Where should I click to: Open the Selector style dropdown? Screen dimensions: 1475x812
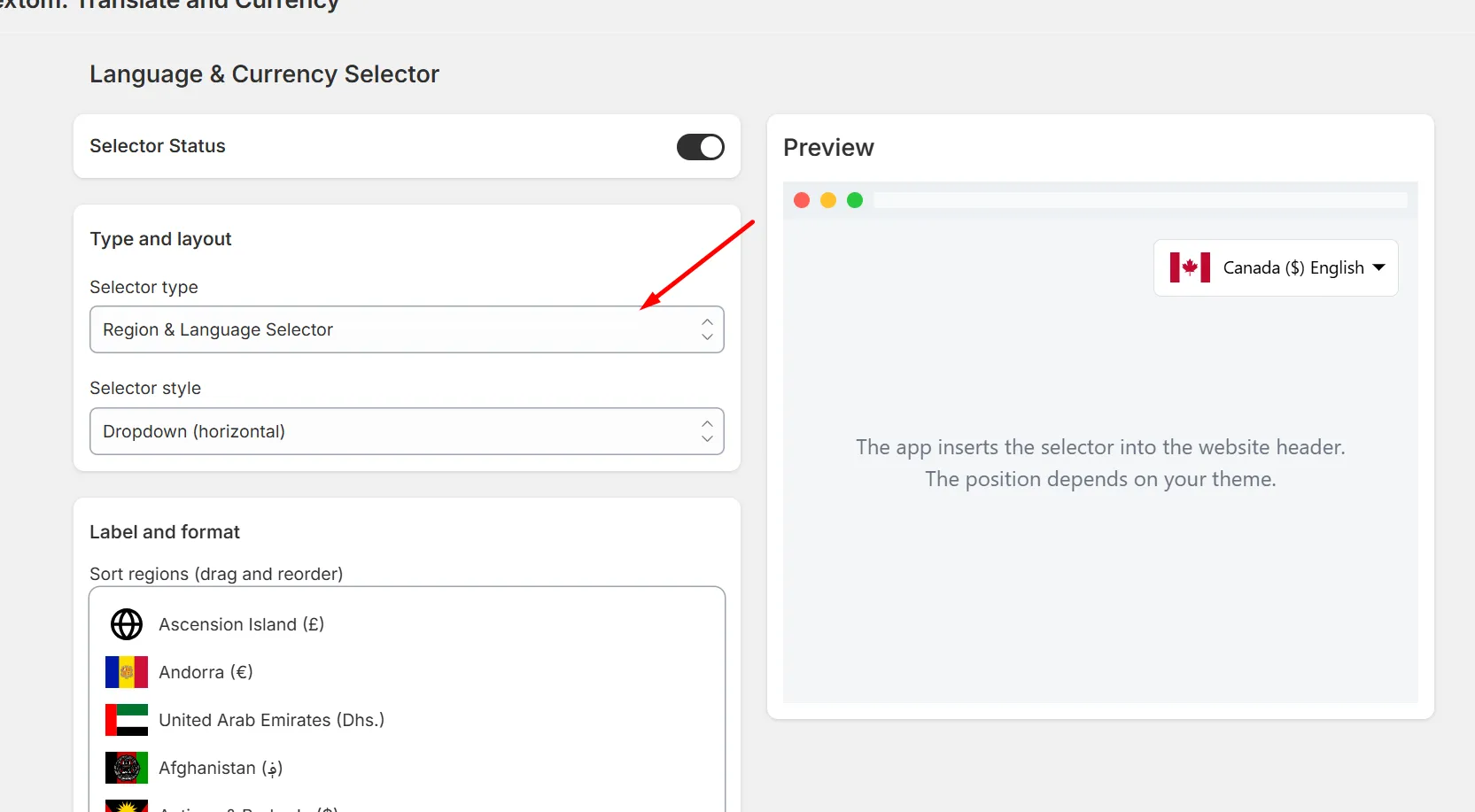click(x=407, y=431)
